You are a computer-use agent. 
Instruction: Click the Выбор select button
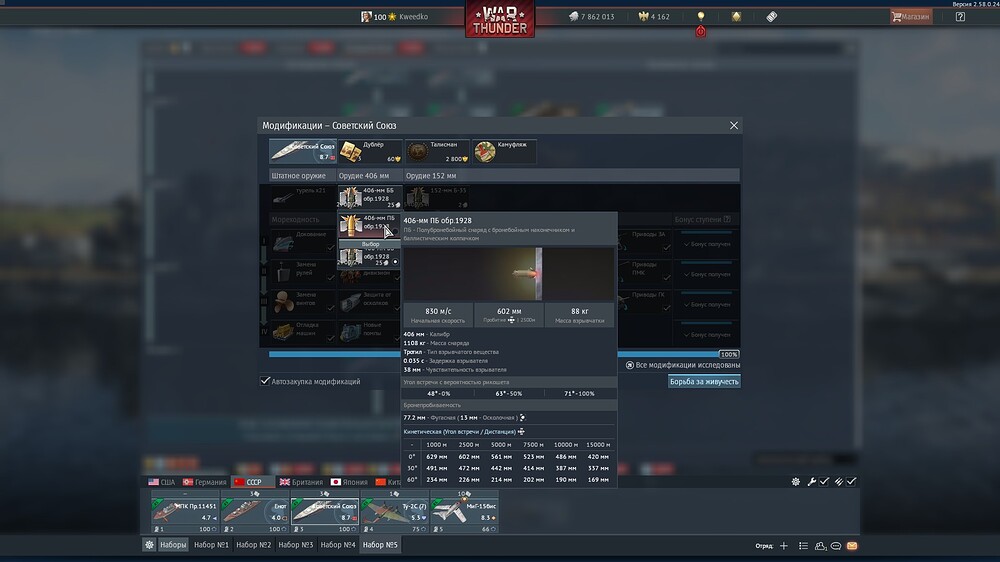[x=370, y=244]
